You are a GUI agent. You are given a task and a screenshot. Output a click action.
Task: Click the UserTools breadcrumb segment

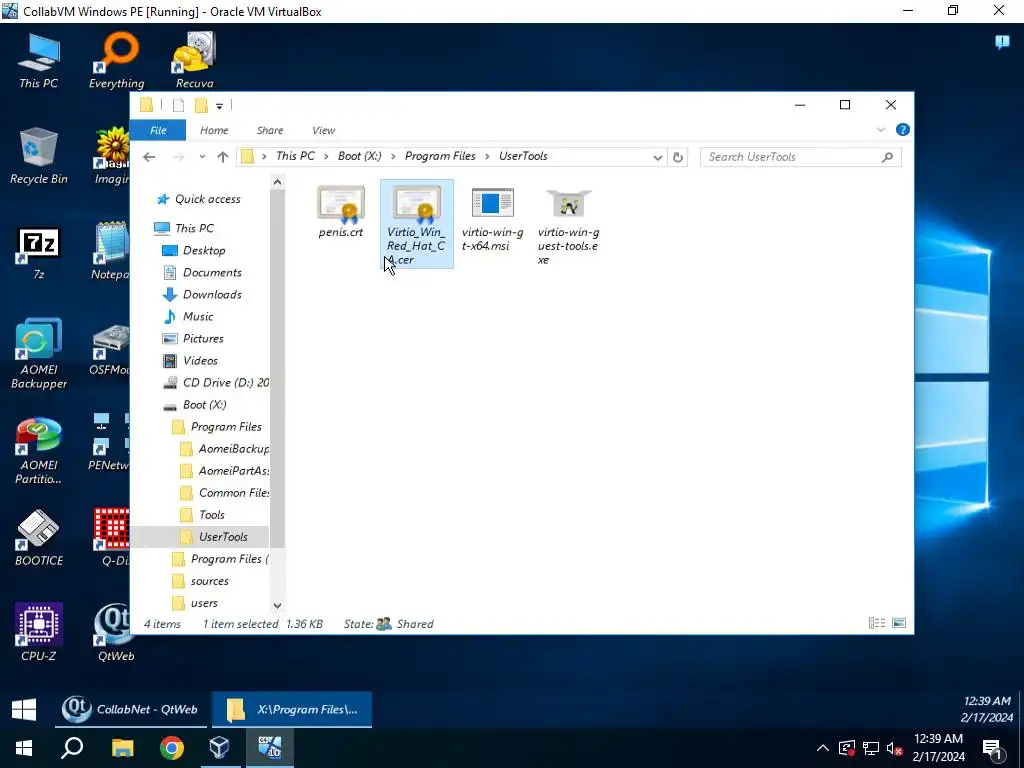point(523,156)
